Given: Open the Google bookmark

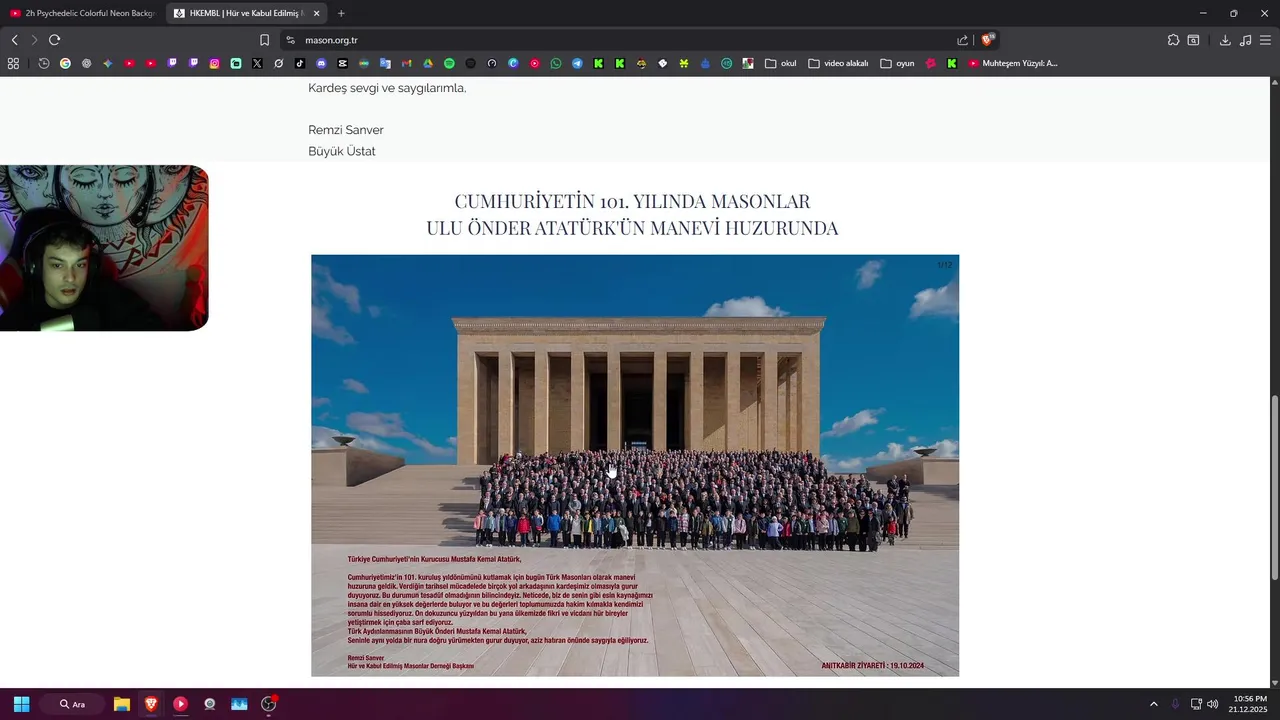Looking at the screenshot, I should pyautogui.click(x=65, y=63).
